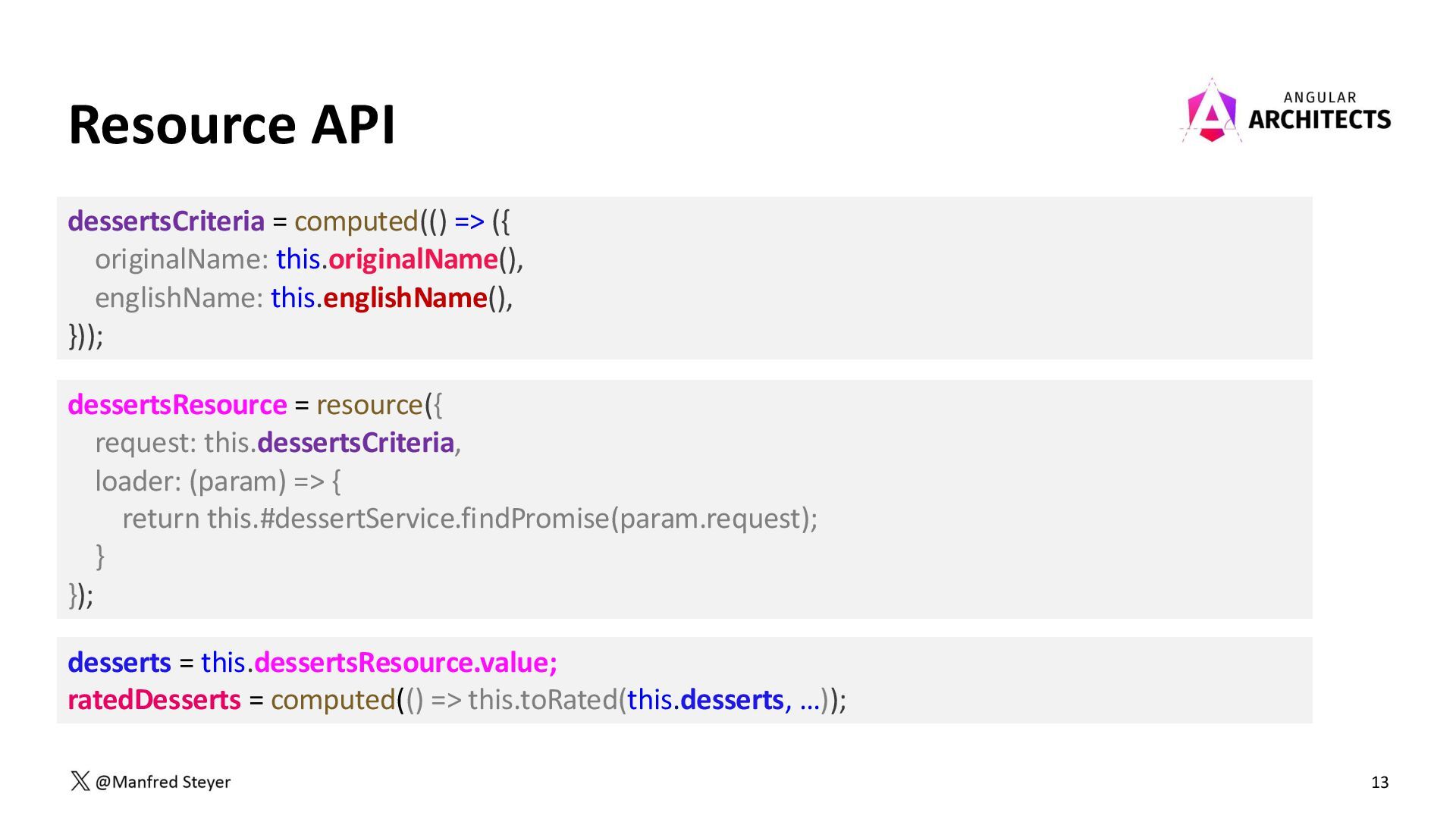Viewport: 1456px width, 819px height.
Task: Click the slide number 13
Action: pos(1379,783)
